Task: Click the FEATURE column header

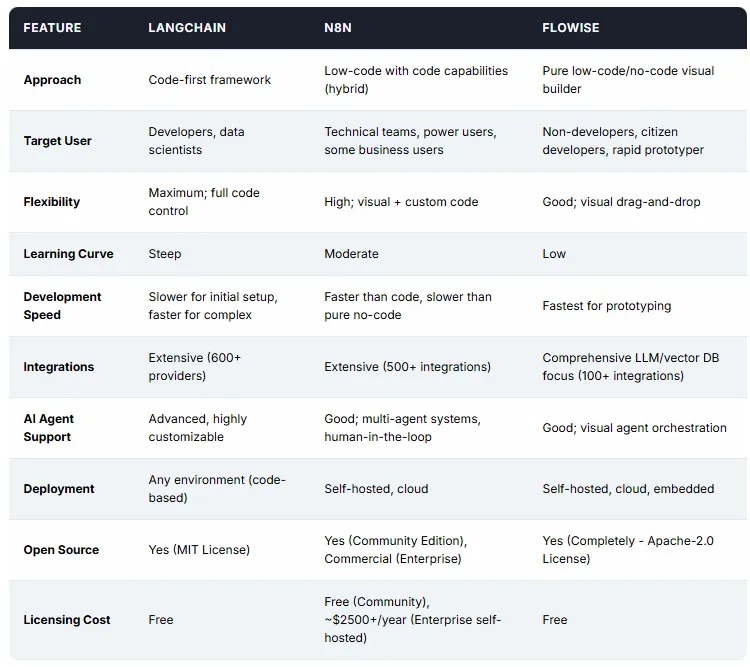Action: pyautogui.click(x=53, y=28)
